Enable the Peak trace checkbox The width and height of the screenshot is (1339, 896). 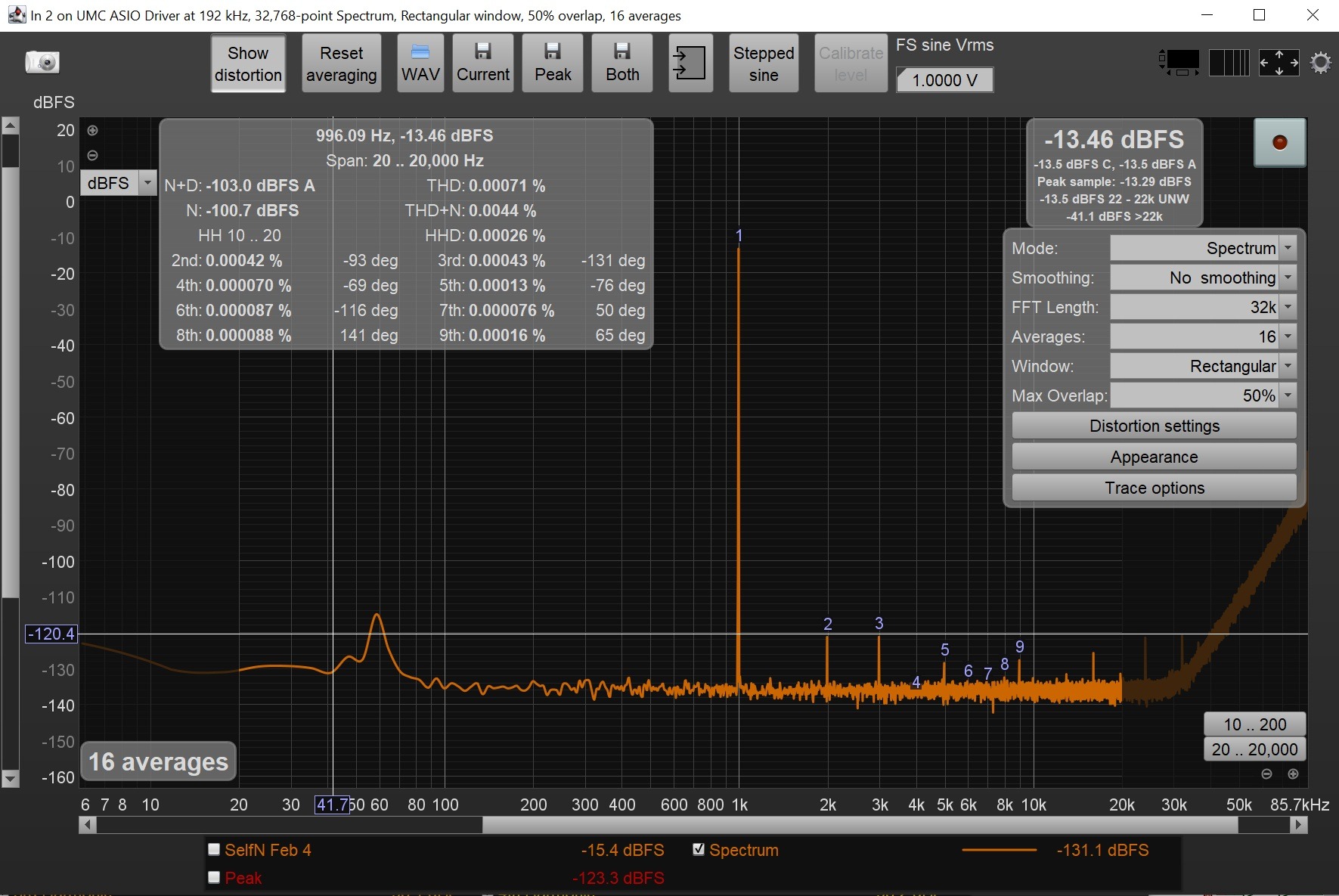pos(214,877)
